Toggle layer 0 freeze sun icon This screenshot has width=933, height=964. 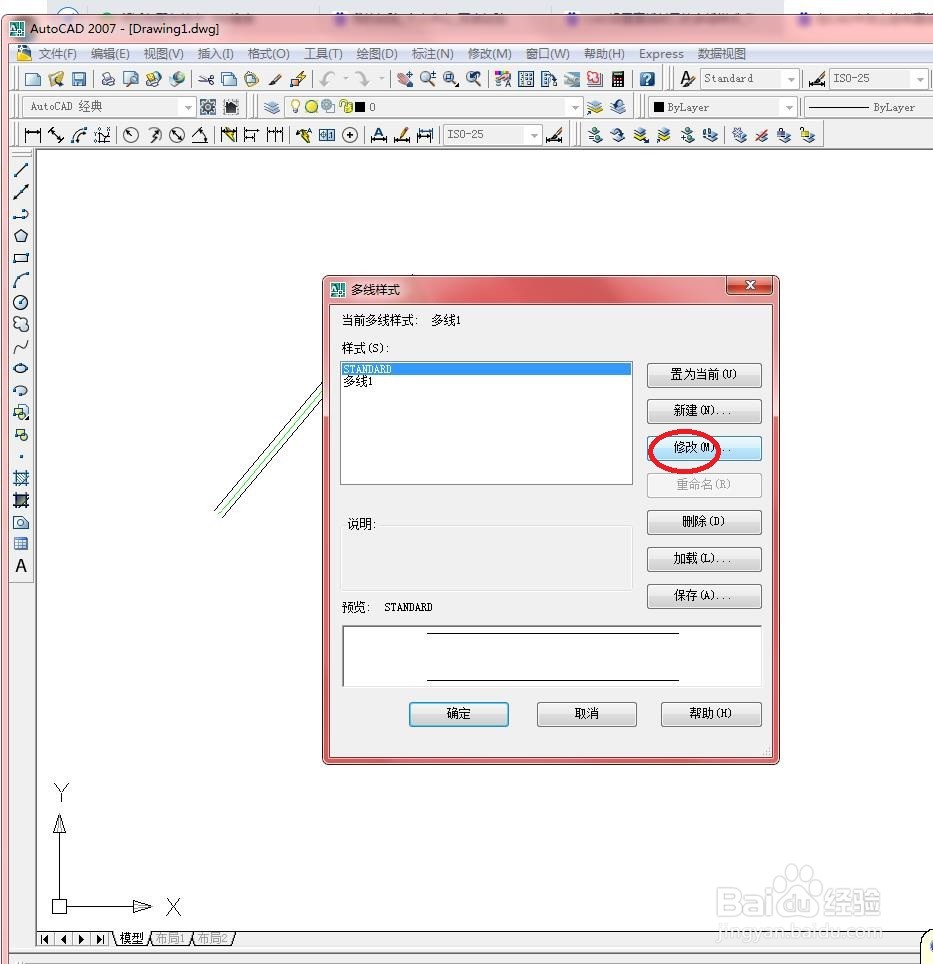coord(312,107)
